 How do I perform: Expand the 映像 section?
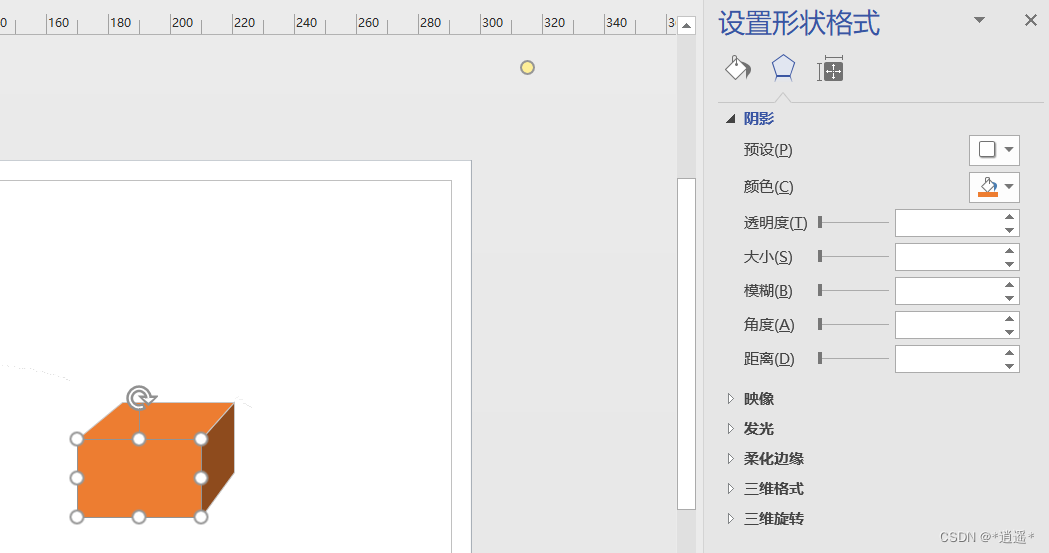coord(731,399)
